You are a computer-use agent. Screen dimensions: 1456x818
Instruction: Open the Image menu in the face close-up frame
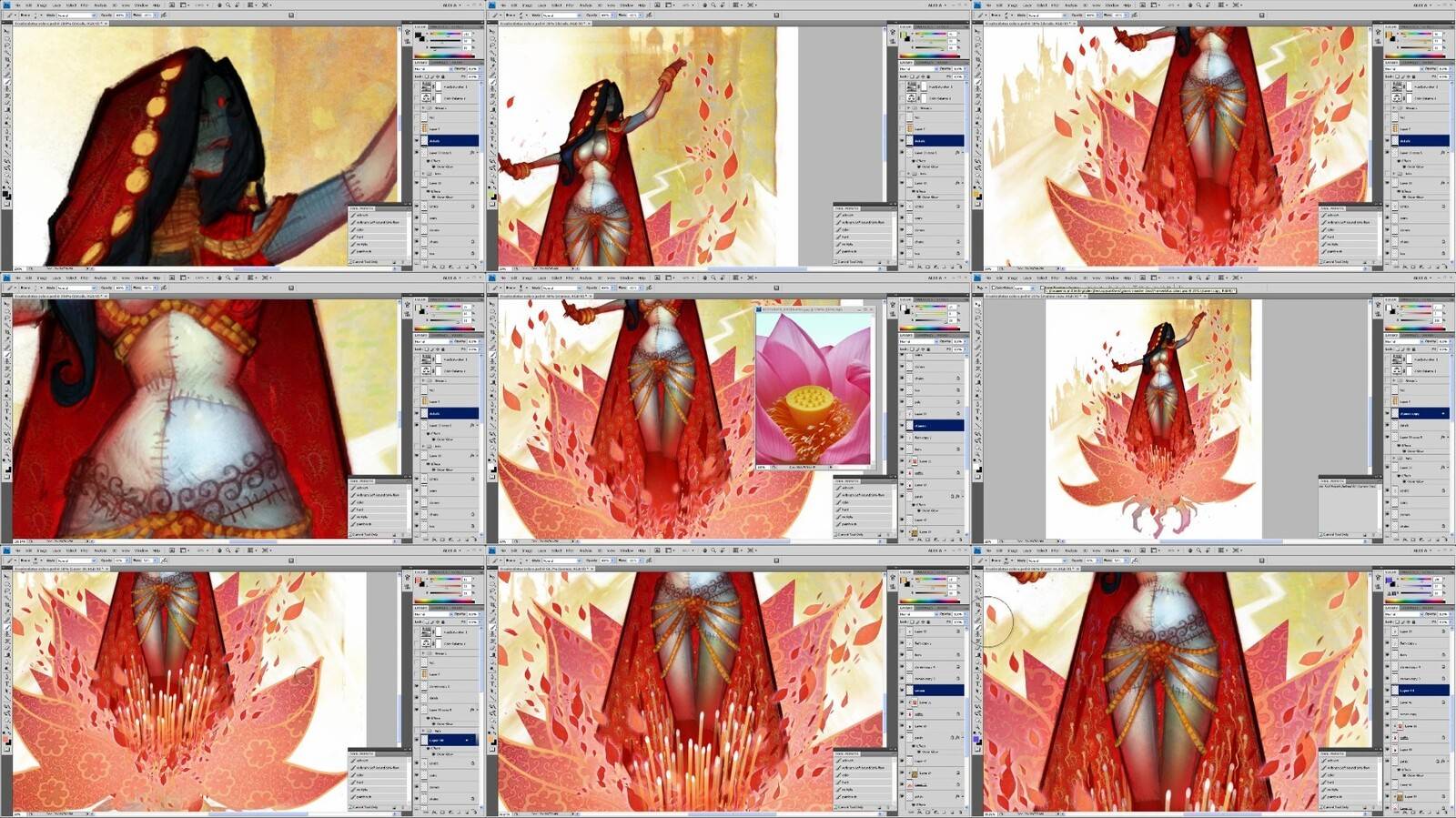tap(42, 5)
